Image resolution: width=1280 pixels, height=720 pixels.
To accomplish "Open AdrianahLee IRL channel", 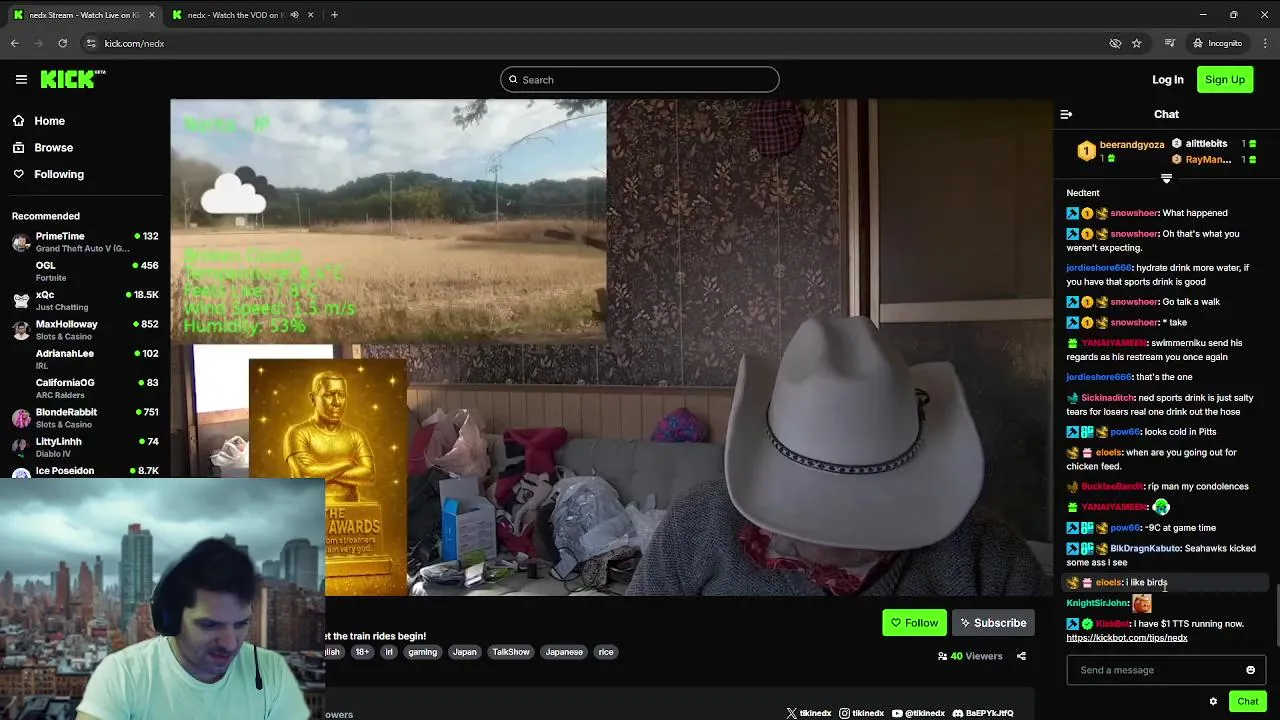I will click(85, 359).
